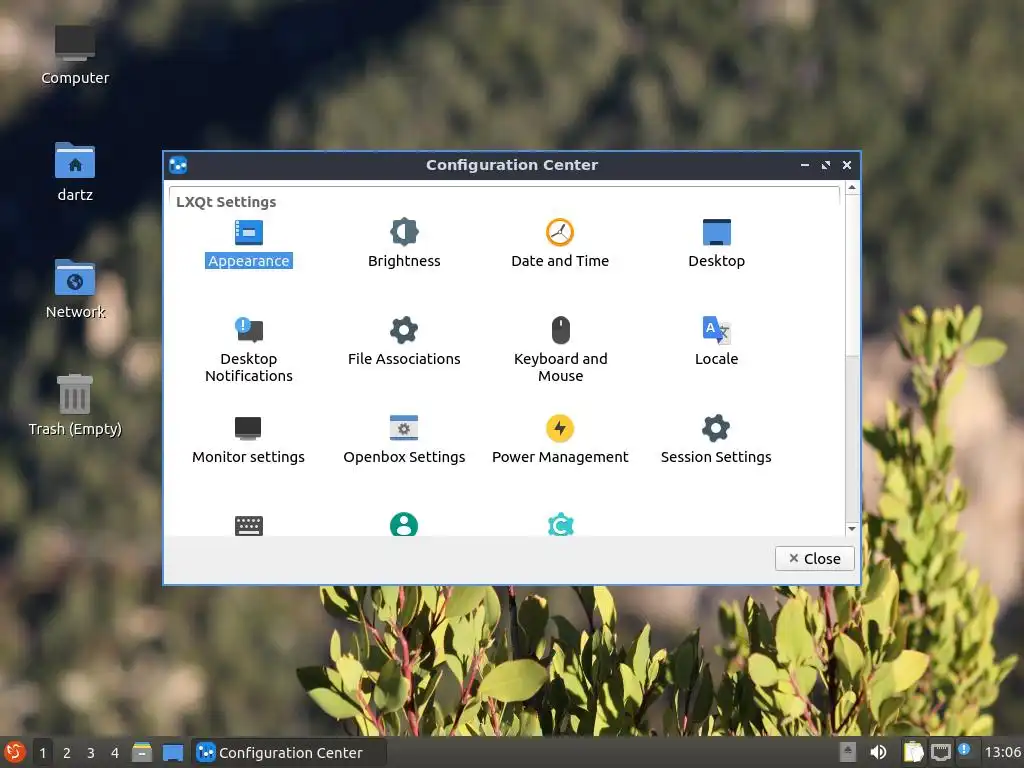This screenshot has height=768, width=1024.
Task: Switch to workspace 3
Action: tap(91, 753)
